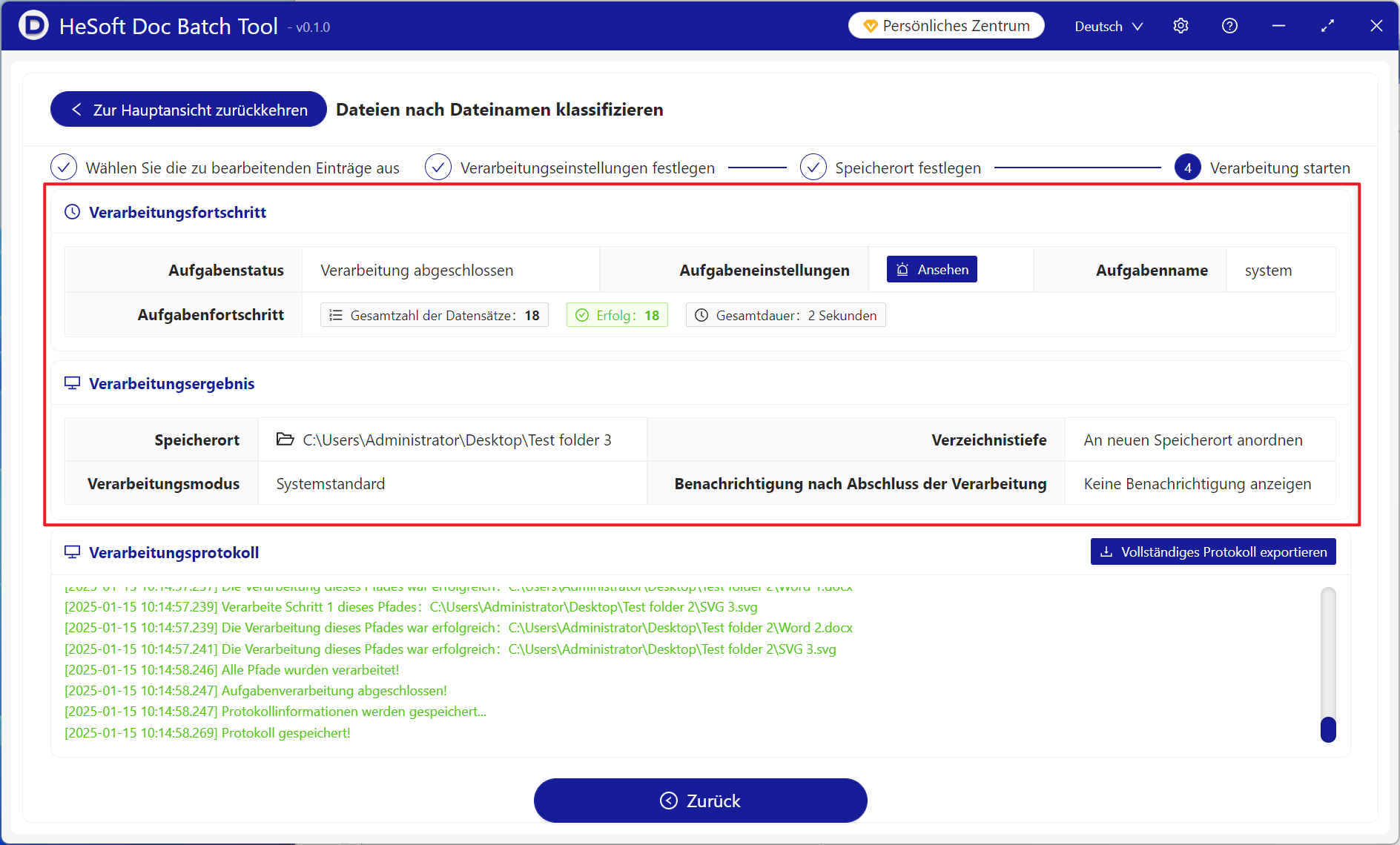Open the Deutsch language dropdown
1400x845 pixels.
[x=1109, y=26]
